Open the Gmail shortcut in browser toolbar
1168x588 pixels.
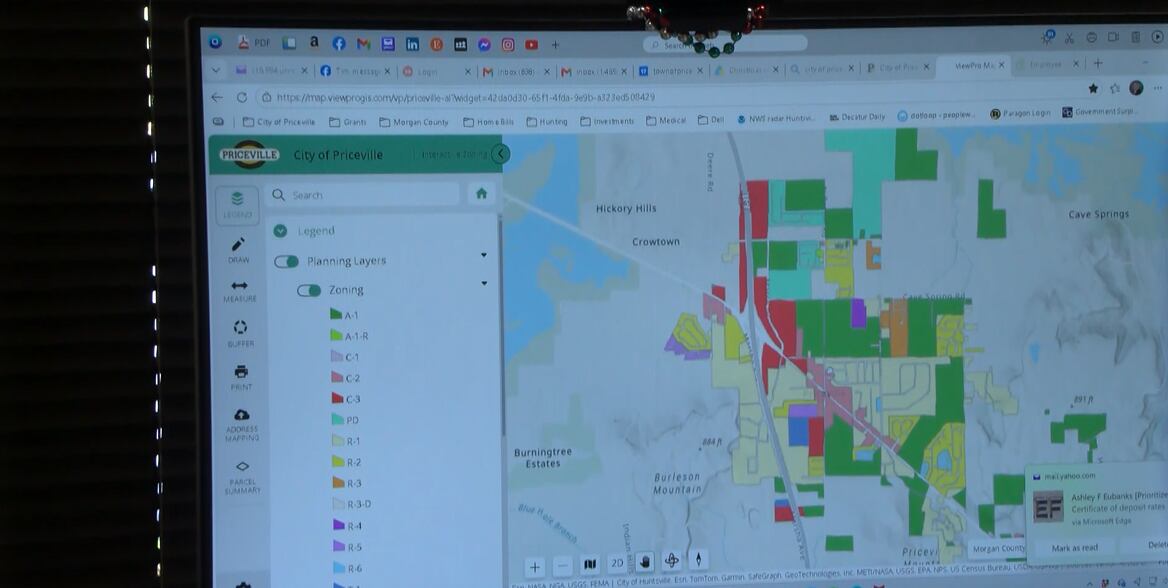tap(364, 44)
